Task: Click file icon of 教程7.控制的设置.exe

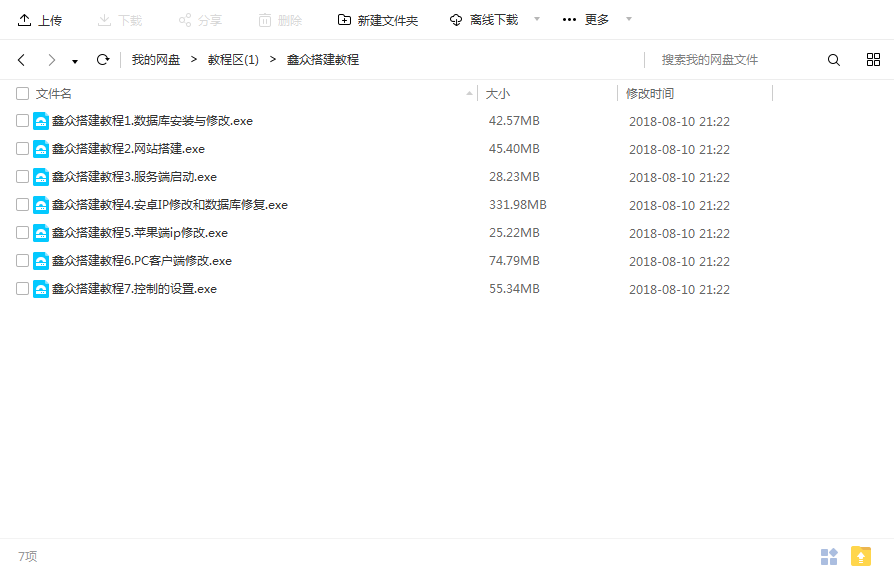Action: 40,289
